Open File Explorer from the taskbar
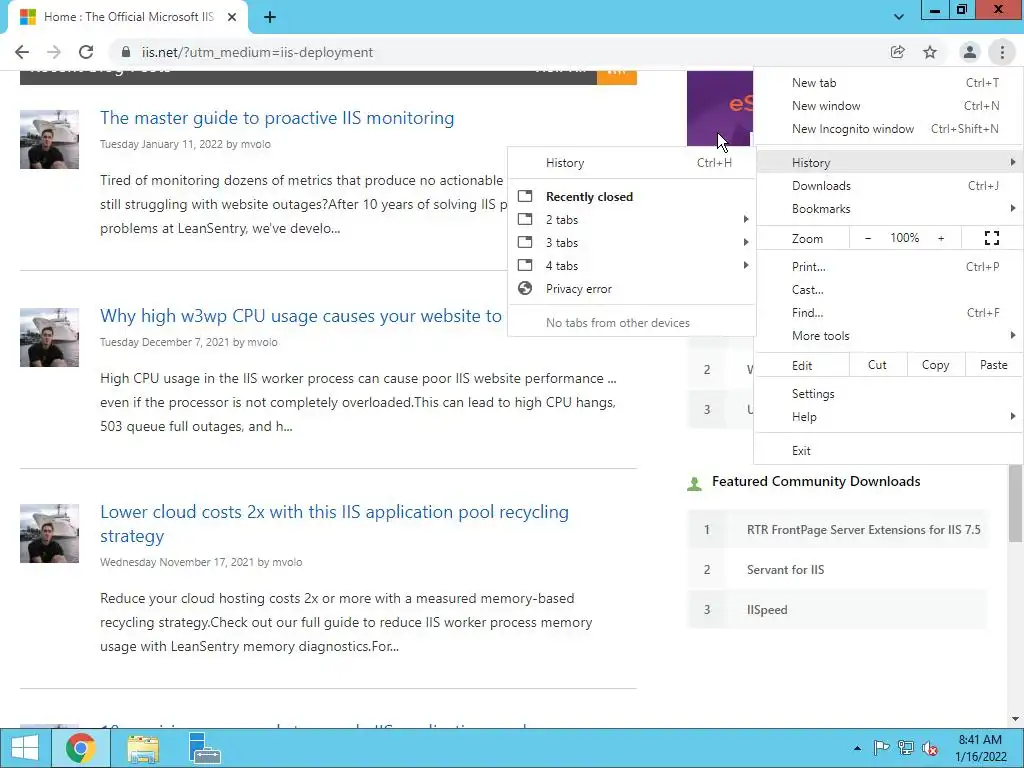The width and height of the screenshot is (1024, 768). pyautogui.click(x=143, y=748)
